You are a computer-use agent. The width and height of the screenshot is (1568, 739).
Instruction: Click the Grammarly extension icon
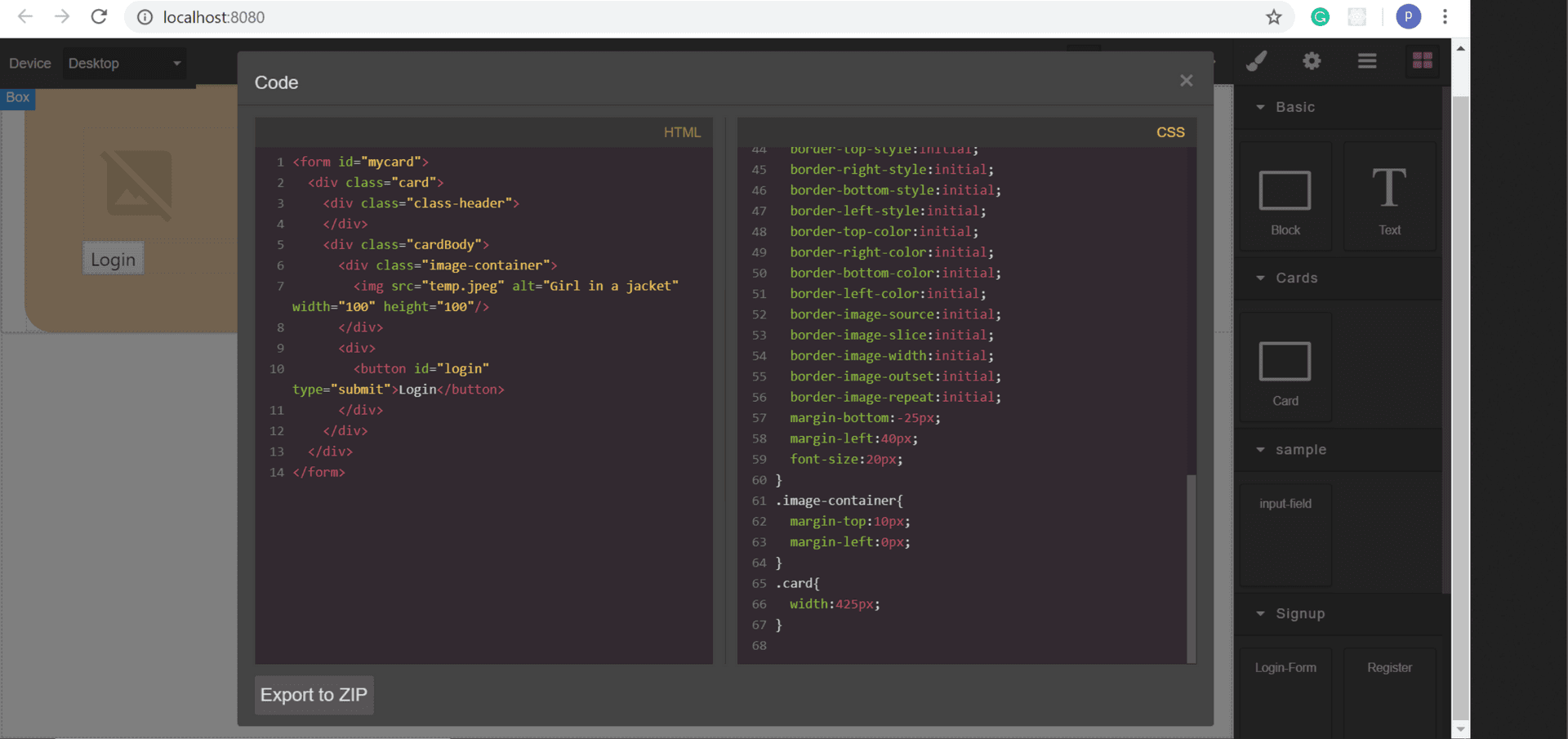[x=1320, y=17]
